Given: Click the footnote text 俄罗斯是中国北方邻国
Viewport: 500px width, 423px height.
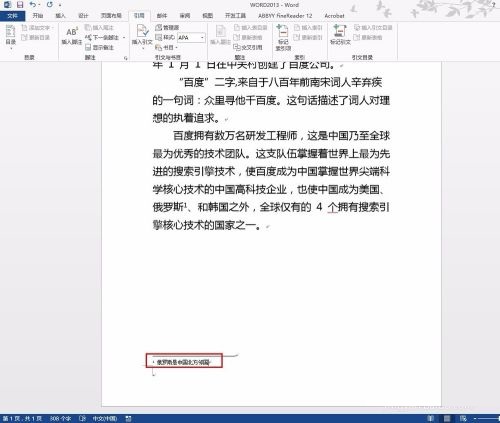Looking at the screenshot, I should pyautogui.click(x=183, y=362).
